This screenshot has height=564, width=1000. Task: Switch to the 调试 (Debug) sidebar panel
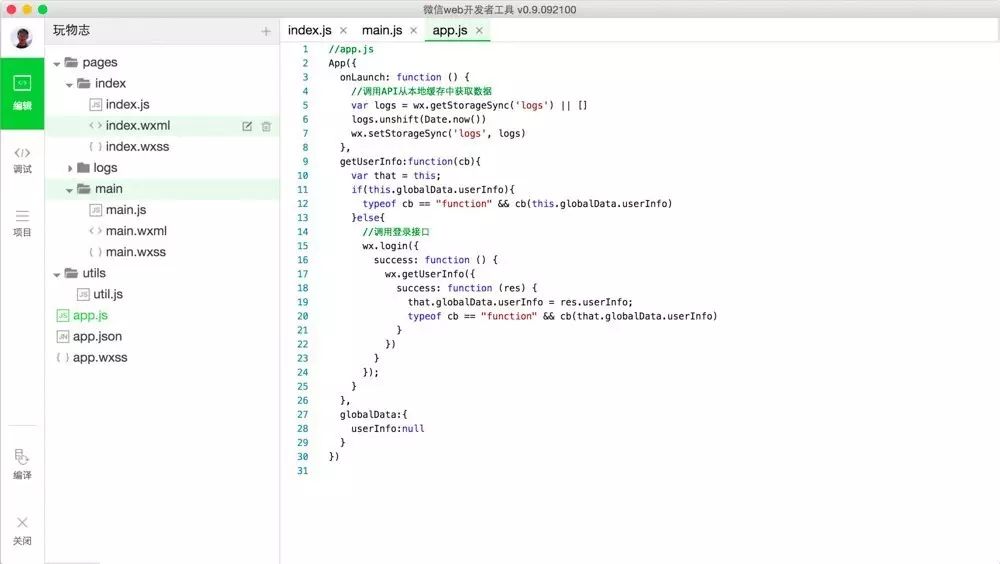[x=22, y=159]
